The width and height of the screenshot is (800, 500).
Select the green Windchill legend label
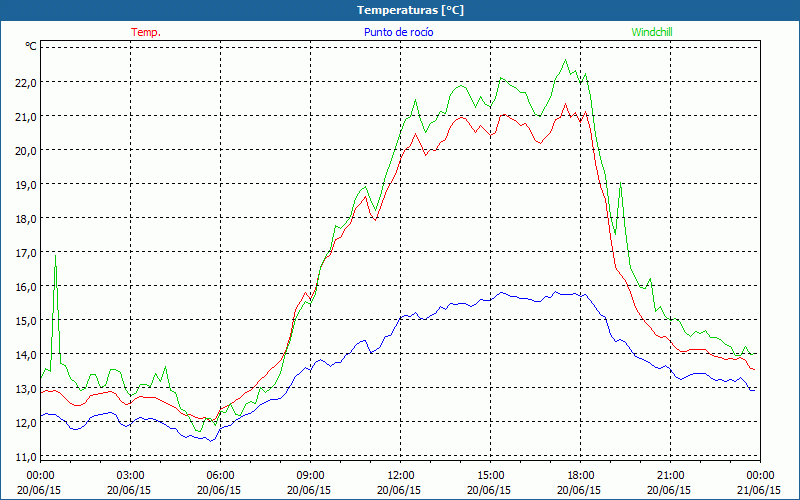click(x=653, y=32)
